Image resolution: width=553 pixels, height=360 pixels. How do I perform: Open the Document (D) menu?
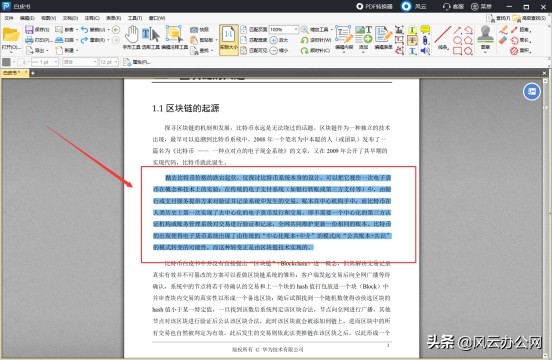coord(70,18)
